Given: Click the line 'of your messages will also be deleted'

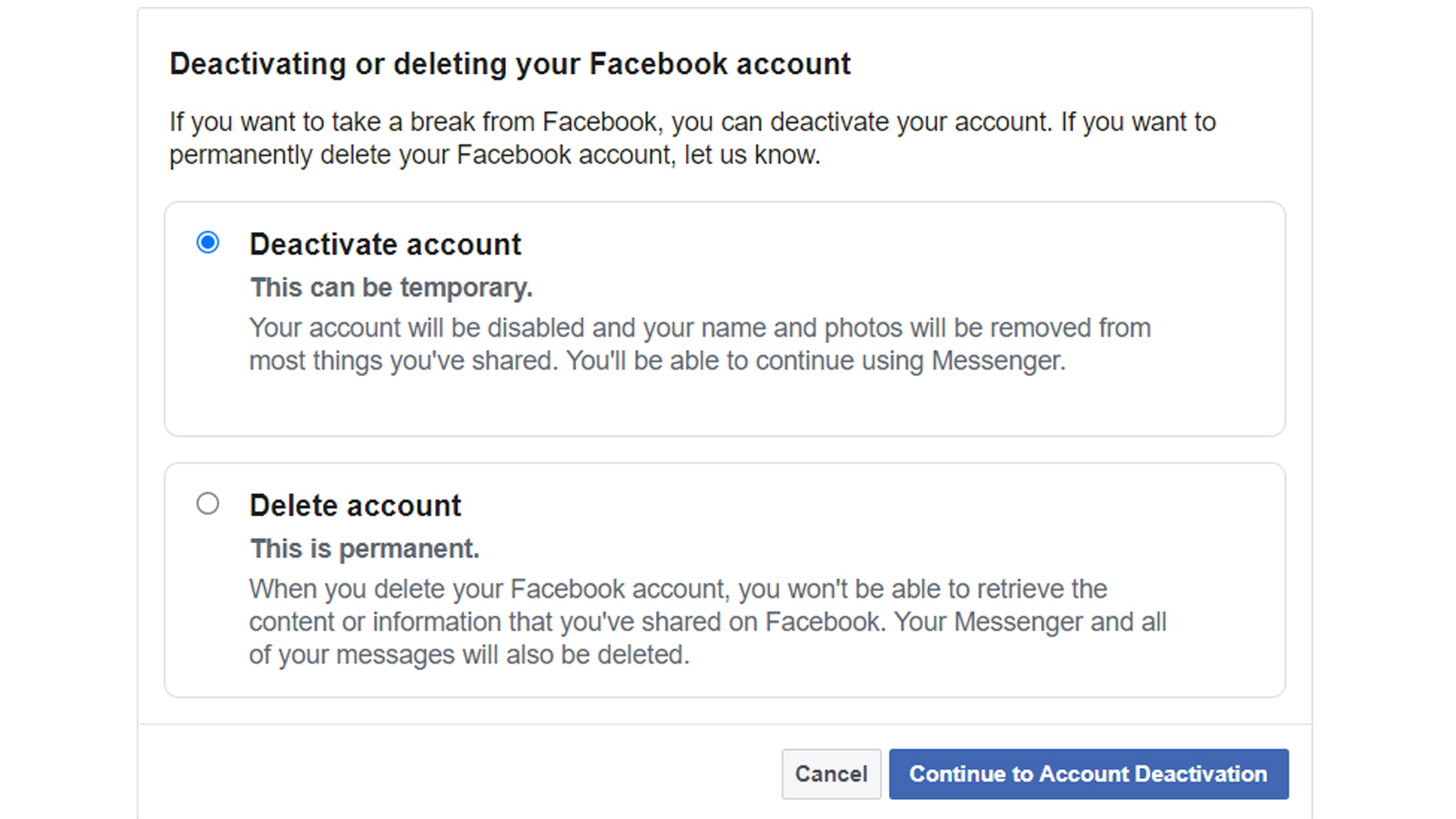Looking at the screenshot, I should point(469,655).
